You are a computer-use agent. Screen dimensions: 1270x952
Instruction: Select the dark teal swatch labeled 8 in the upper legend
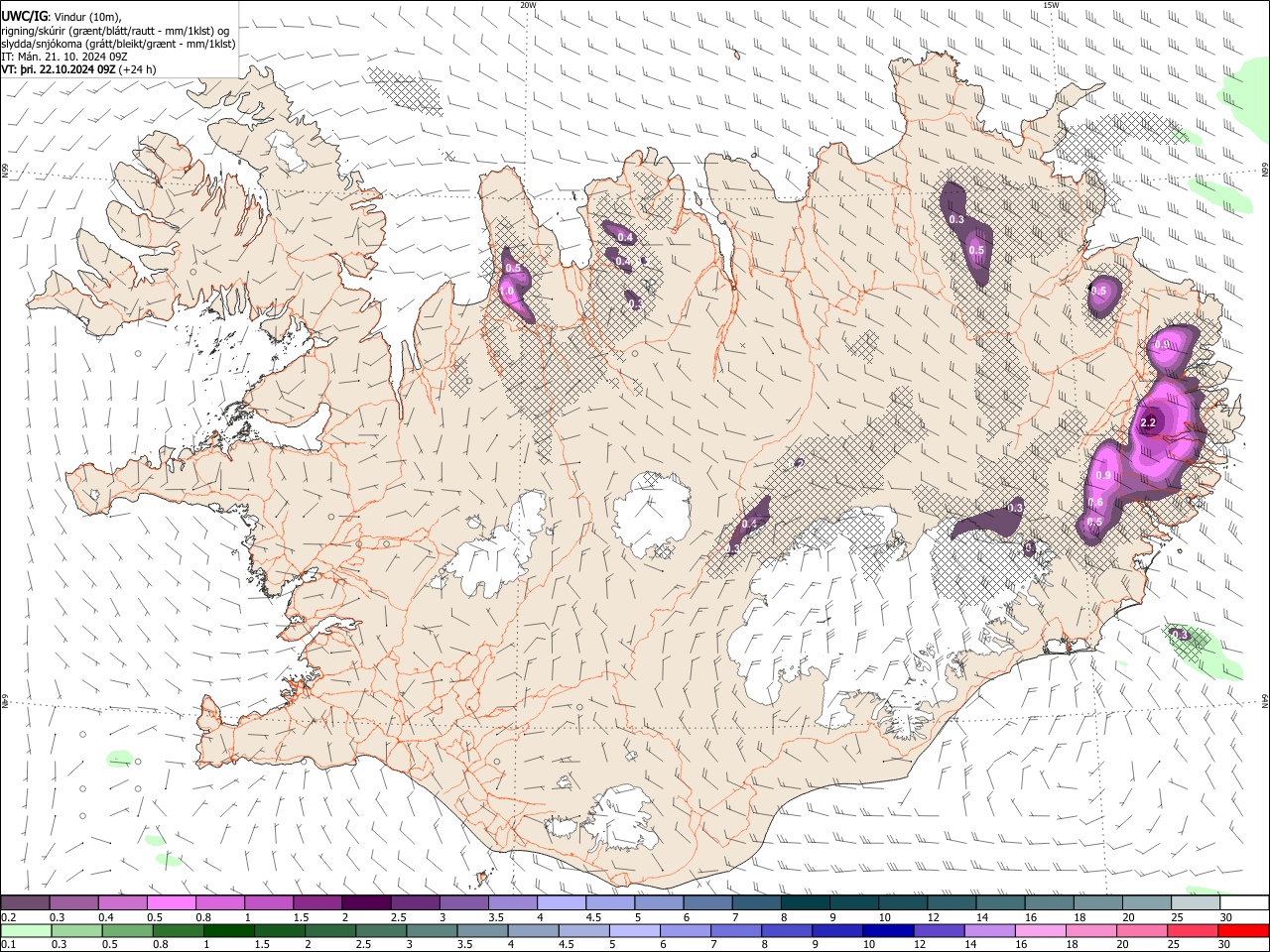(x=805, y=903)
